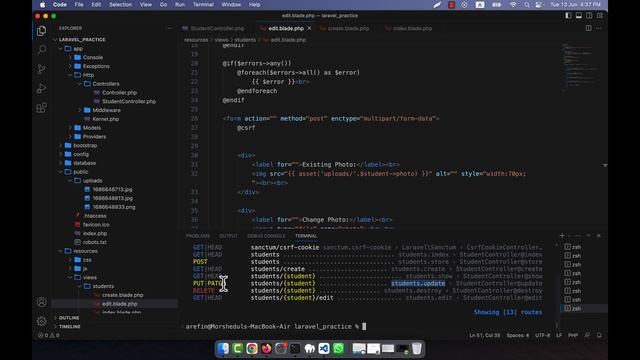Open notifications bell in status bar
This screenshot has width=640, height=360.
pos(599,335)
